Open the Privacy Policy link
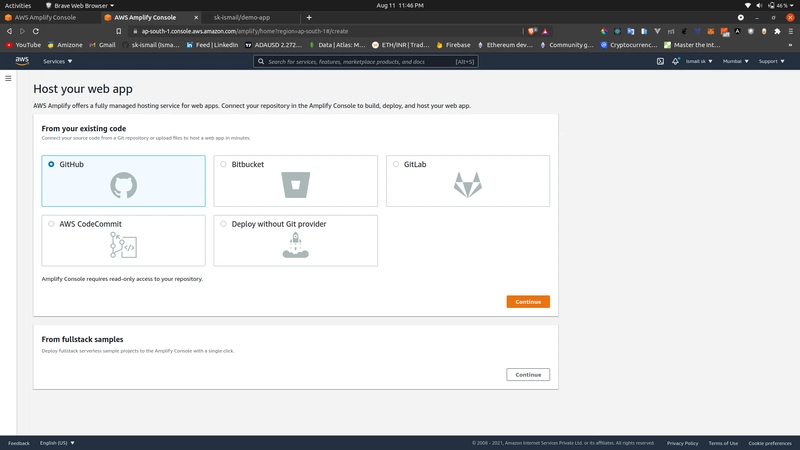Screen dimensions: 800x450 click(x=682, y=443)
